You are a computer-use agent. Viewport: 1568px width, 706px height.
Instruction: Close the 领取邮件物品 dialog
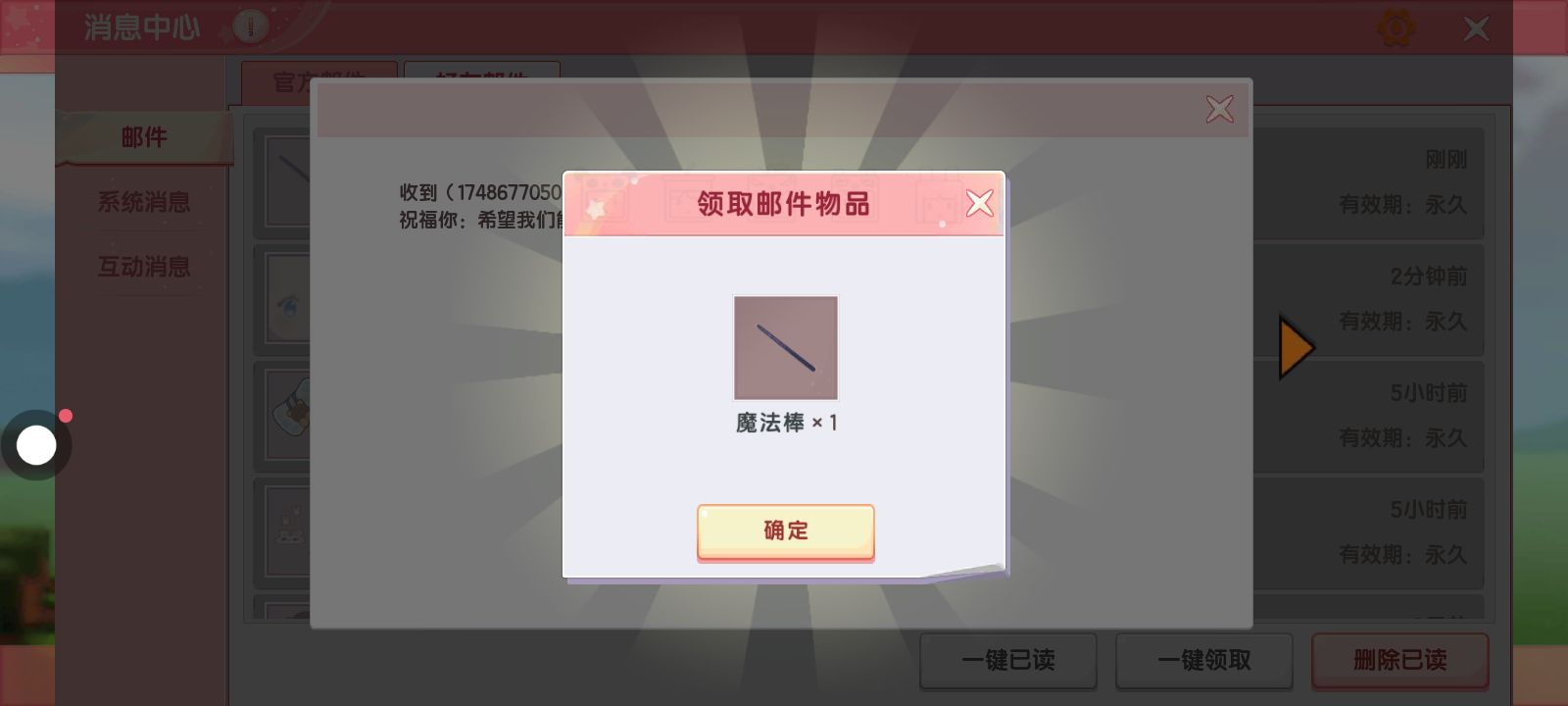[x=979, y=203]
